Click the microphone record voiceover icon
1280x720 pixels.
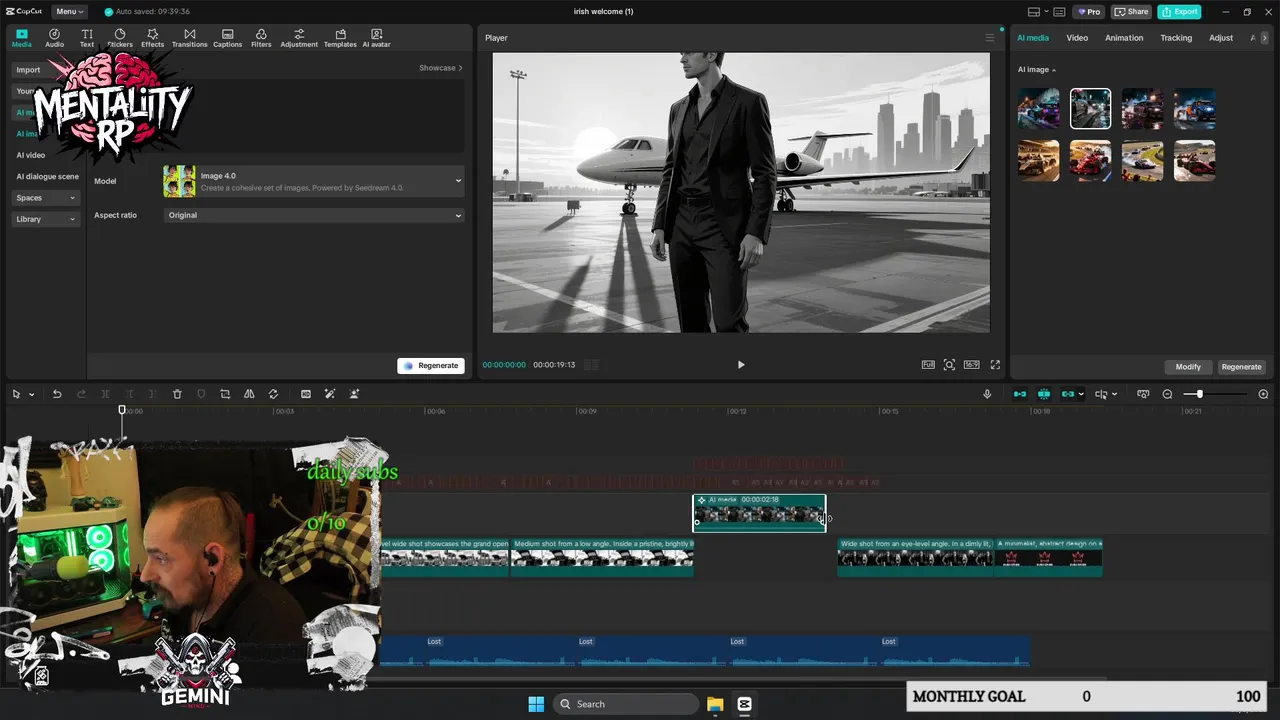(987, 394)
